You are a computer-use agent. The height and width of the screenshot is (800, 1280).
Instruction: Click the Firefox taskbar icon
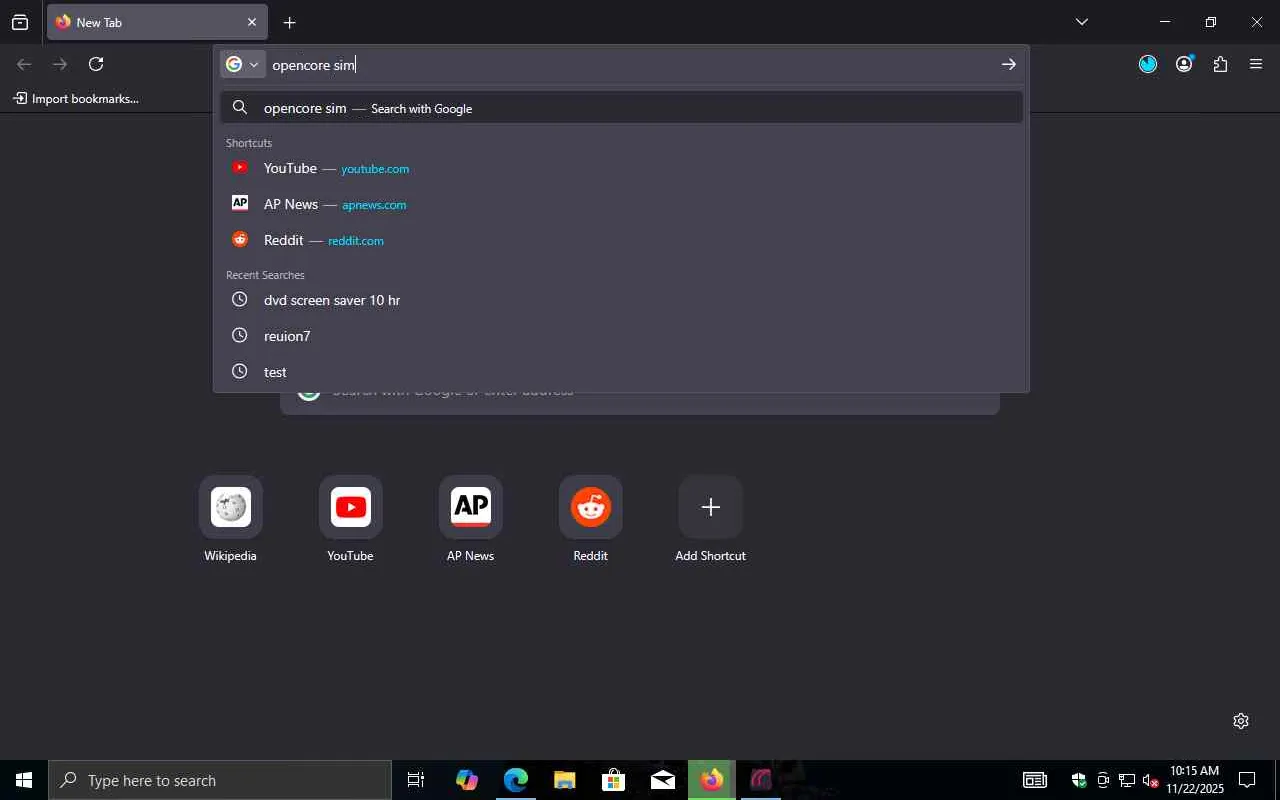tap(711, 780)
